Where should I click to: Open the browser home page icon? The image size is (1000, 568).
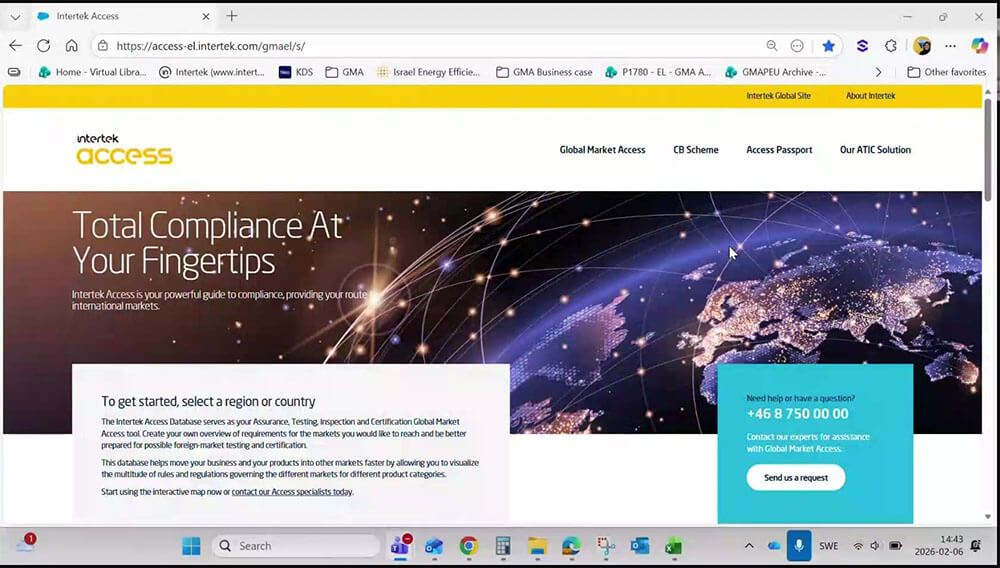(71, 45)
